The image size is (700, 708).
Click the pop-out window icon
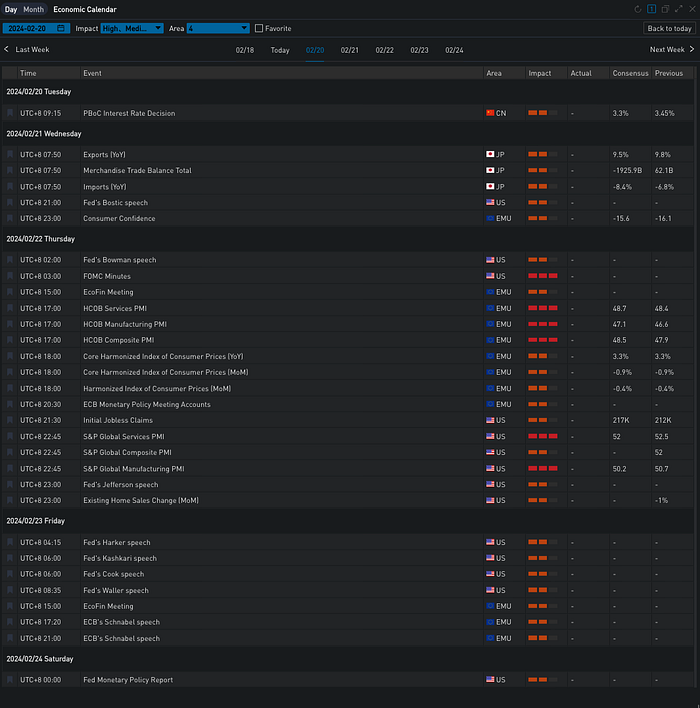[x=666, y=9]
